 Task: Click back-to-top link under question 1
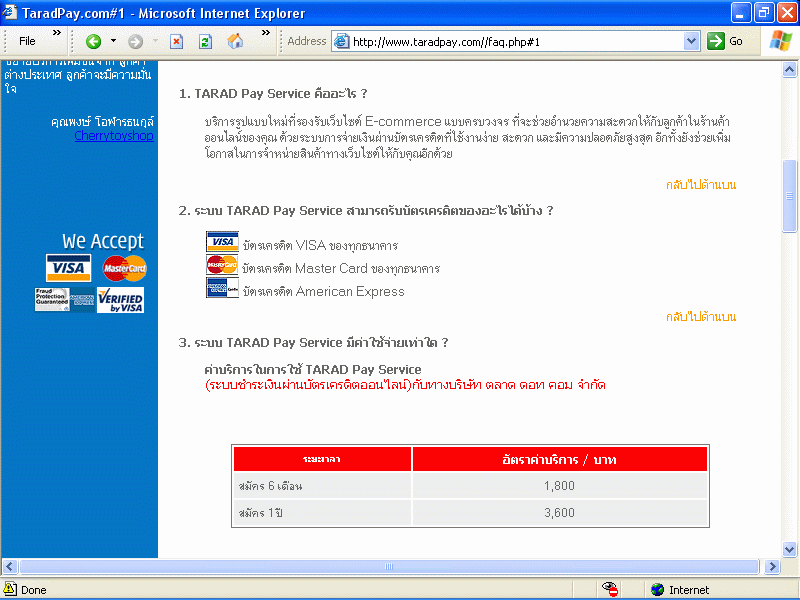(x=701, y=185)
